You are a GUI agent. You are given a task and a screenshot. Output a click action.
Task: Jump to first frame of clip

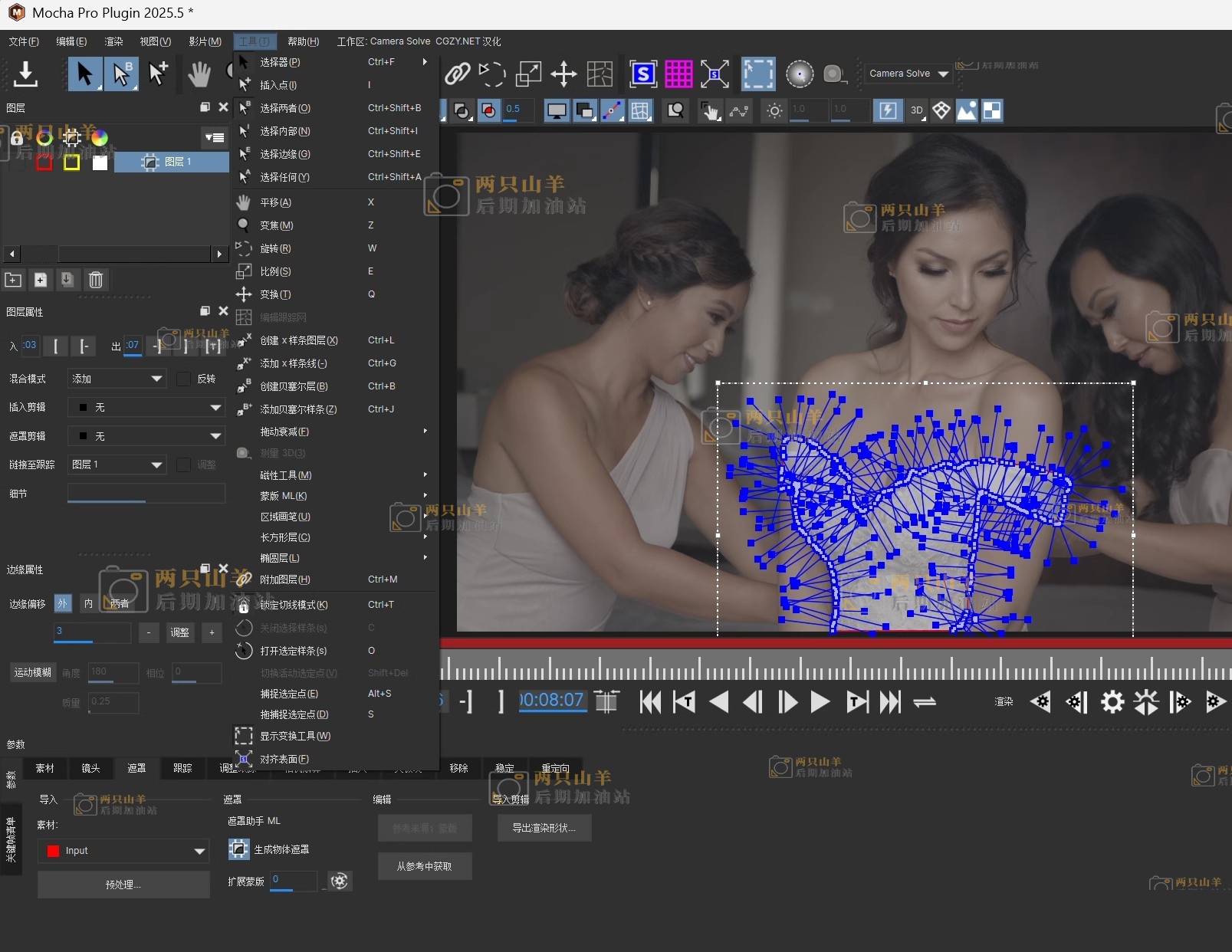point(650,701)
